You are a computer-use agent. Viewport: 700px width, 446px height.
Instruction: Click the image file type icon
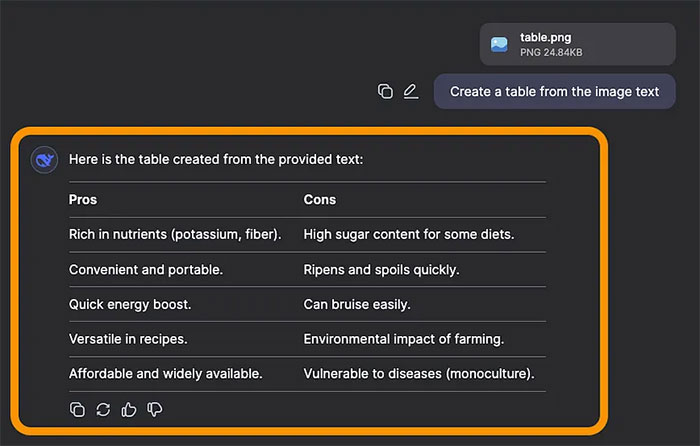coord(499,44)
